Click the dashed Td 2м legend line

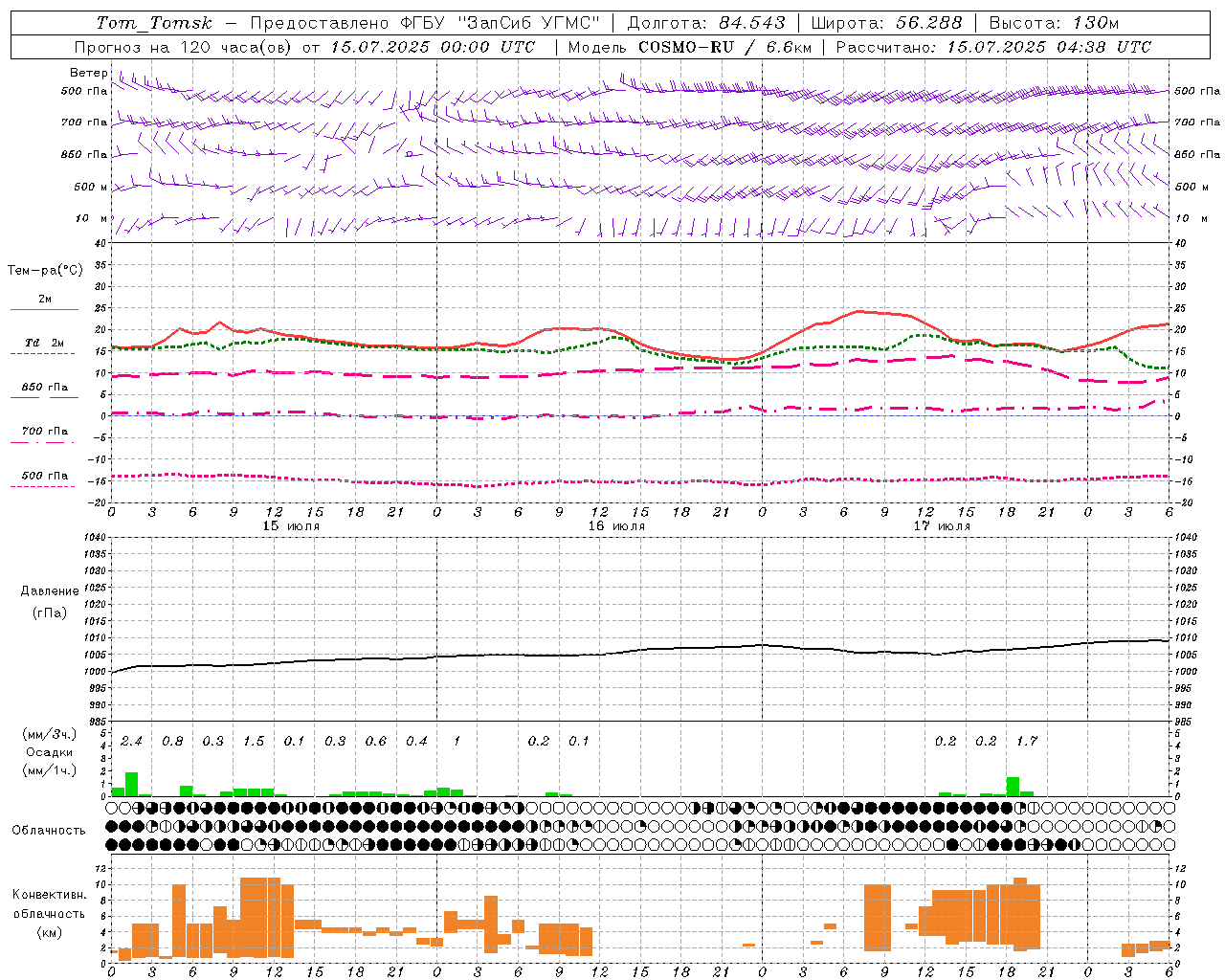[42, 353]
